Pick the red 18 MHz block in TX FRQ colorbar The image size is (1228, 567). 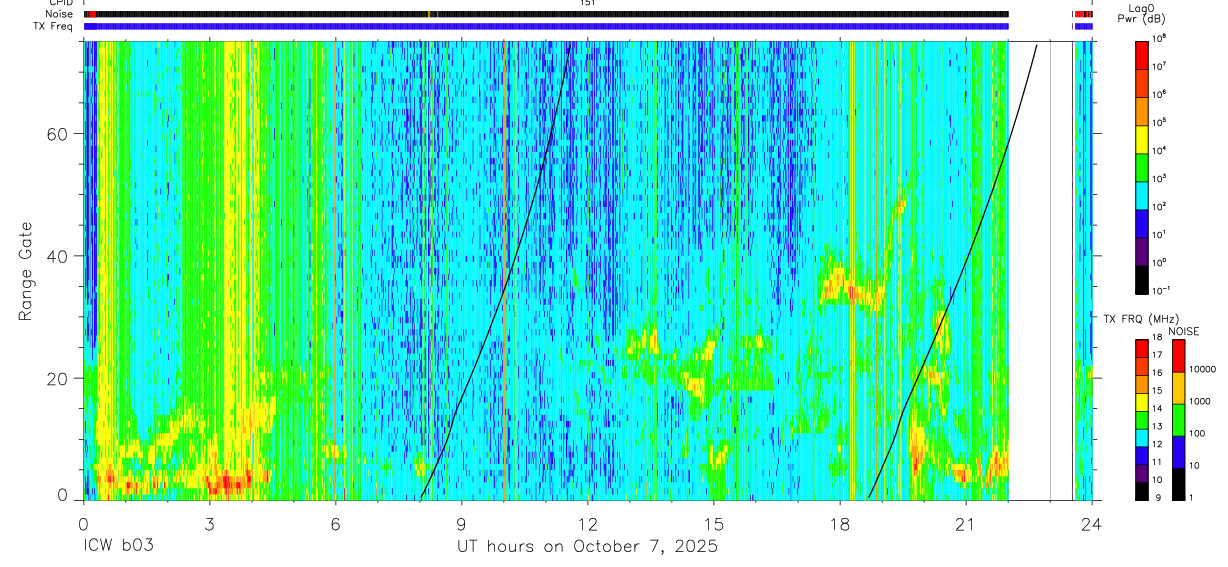tap(1142, 349)
